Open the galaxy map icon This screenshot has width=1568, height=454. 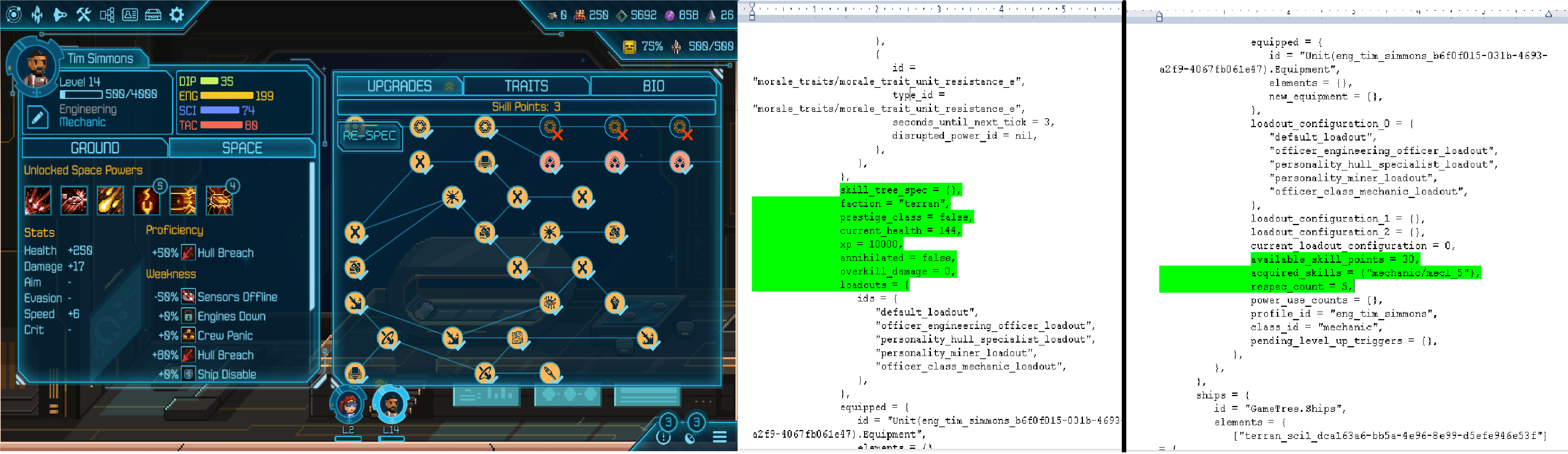[x=13, y=14]
